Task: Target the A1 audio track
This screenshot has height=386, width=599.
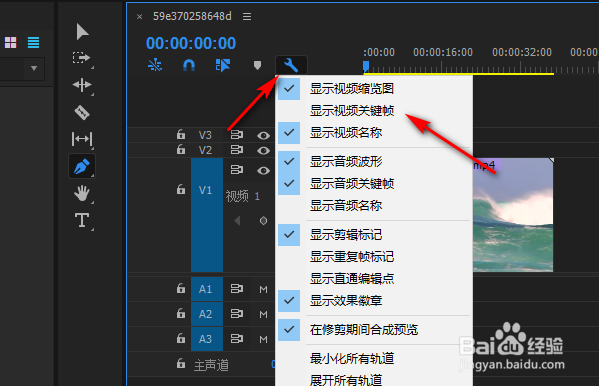Action: pos(207,289)
